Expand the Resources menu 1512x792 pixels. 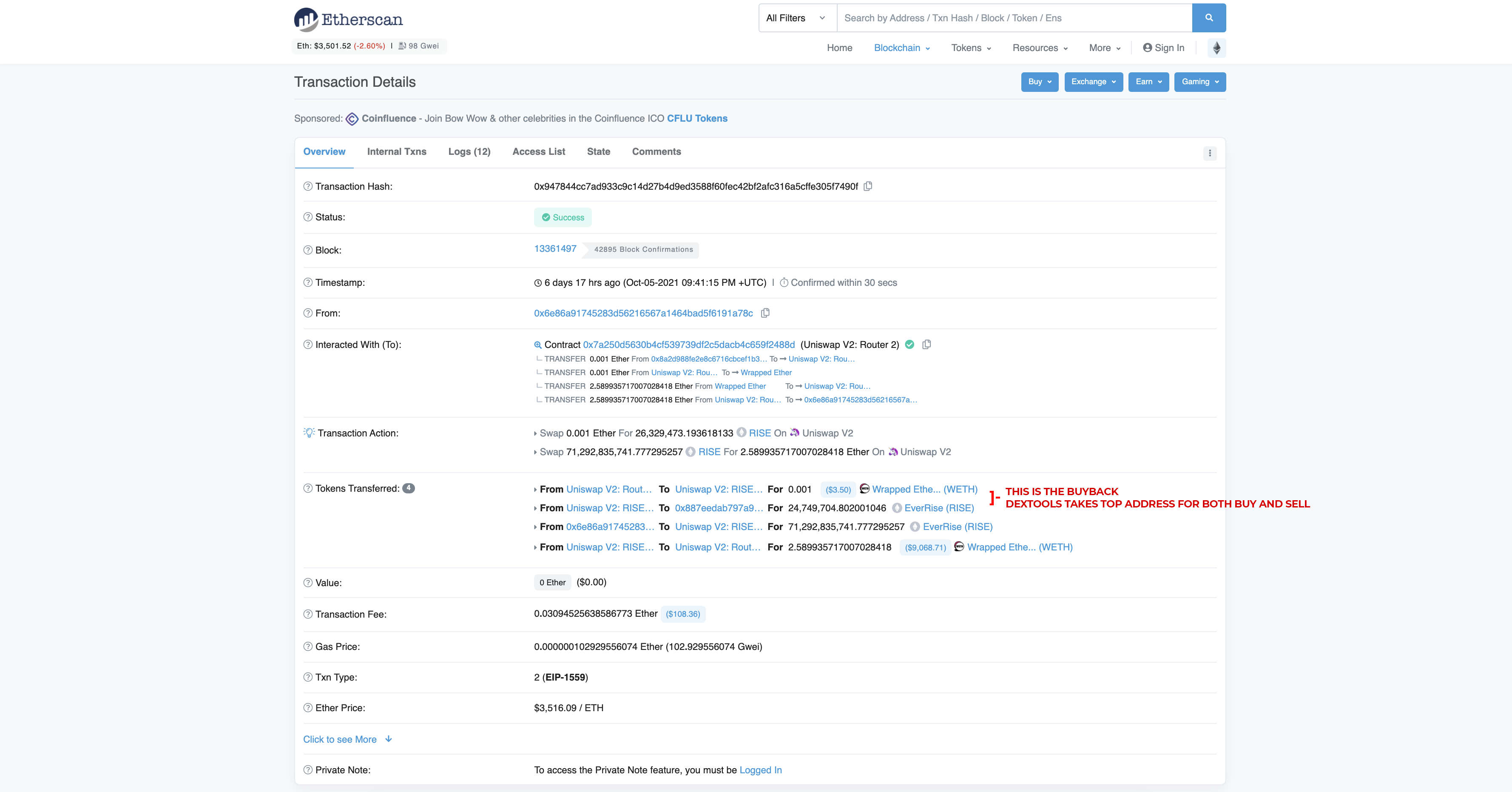(1040, 48)
